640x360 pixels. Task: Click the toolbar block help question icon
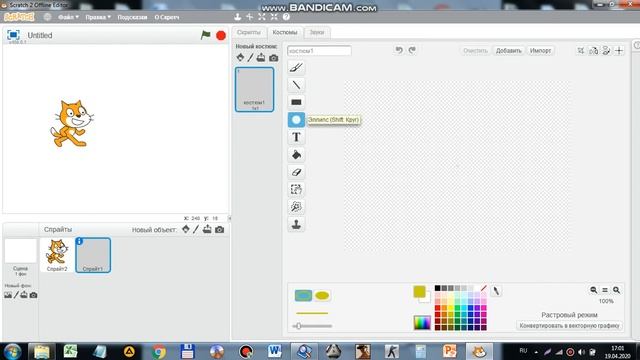(286, 17)
